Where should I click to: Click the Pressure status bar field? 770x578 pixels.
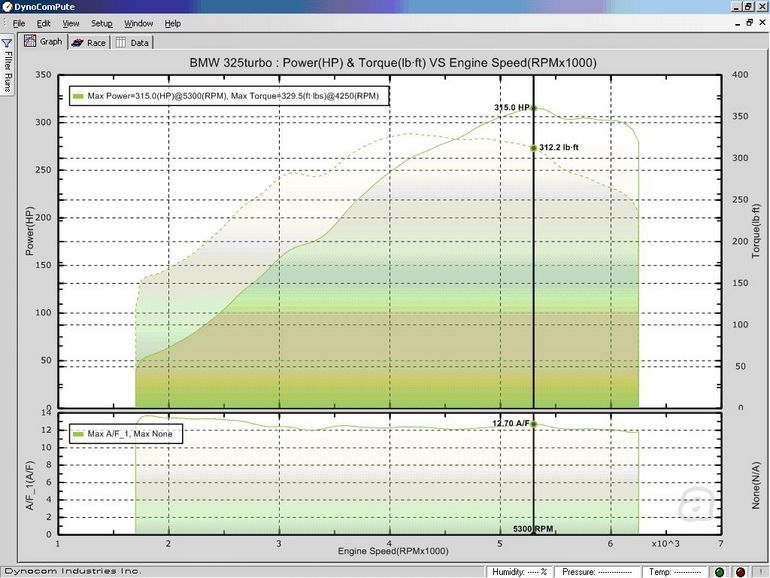pos(597,572)
